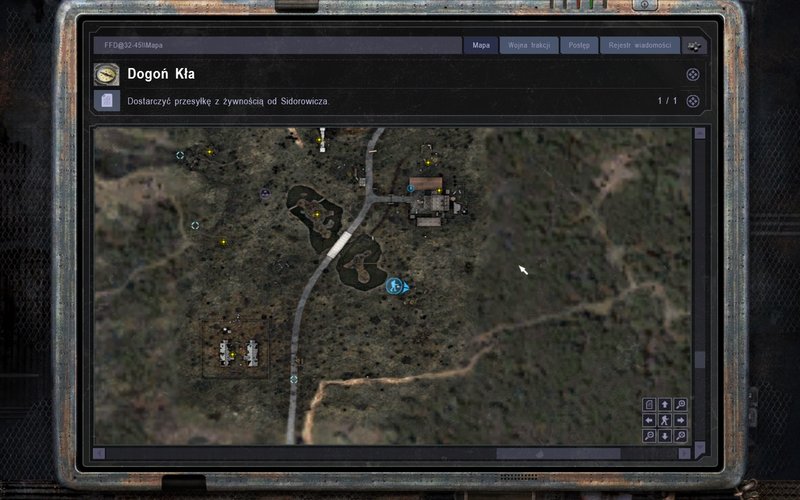Switch to the Wojna frakcji tab
This screenshot has height=500, width=800.
[x=527, y=46]
